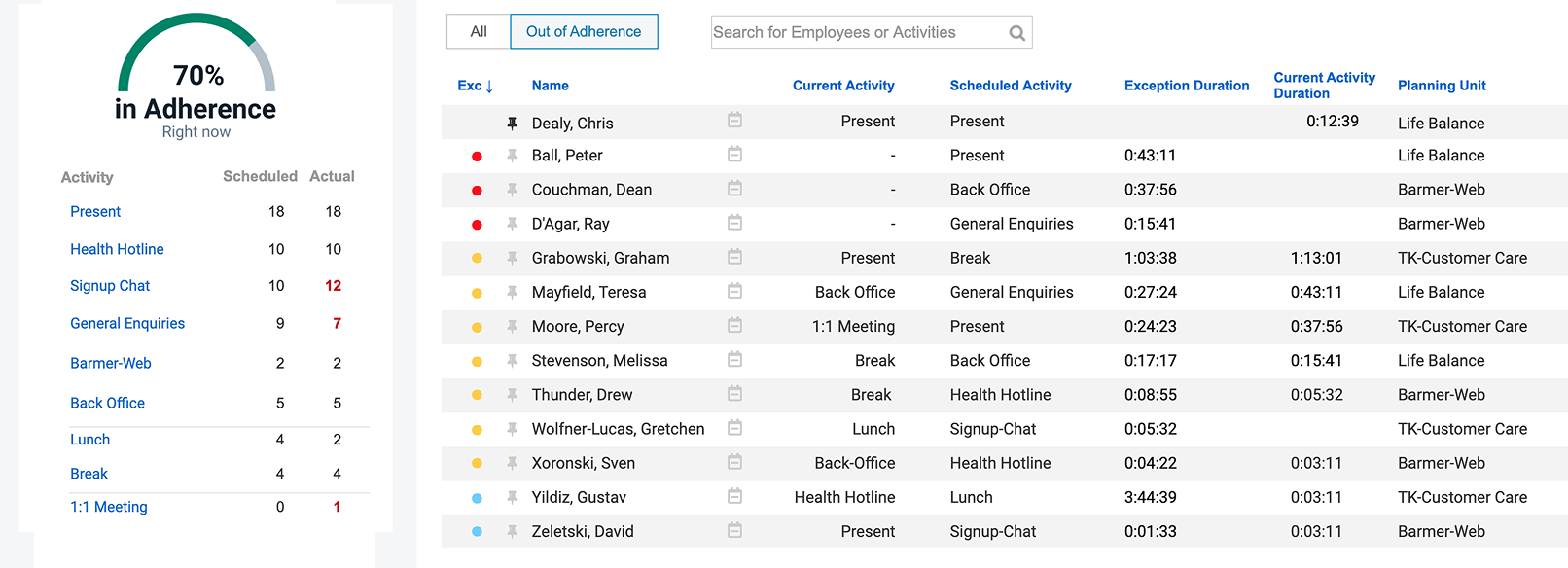1568x568 pixels.
Task: Select the Out of Adherence tab
Action: click(584, 31)
